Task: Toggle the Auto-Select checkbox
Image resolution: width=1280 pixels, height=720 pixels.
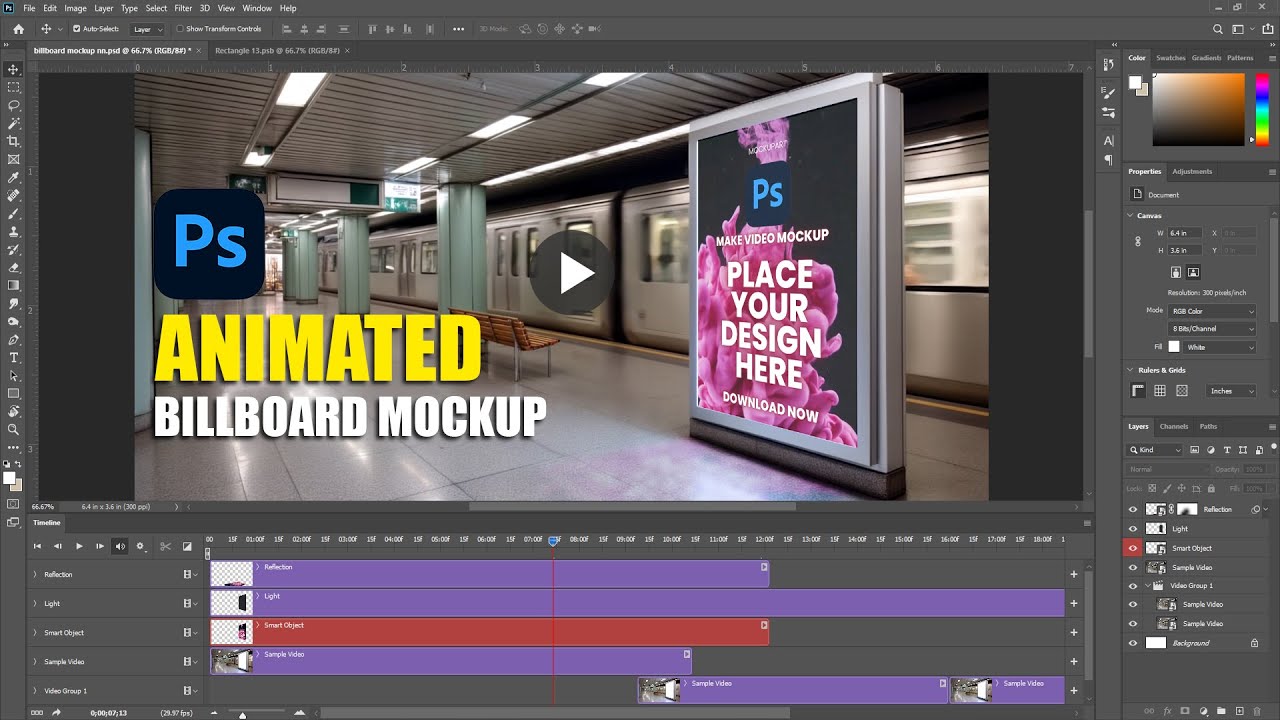Action: point(76,29)
